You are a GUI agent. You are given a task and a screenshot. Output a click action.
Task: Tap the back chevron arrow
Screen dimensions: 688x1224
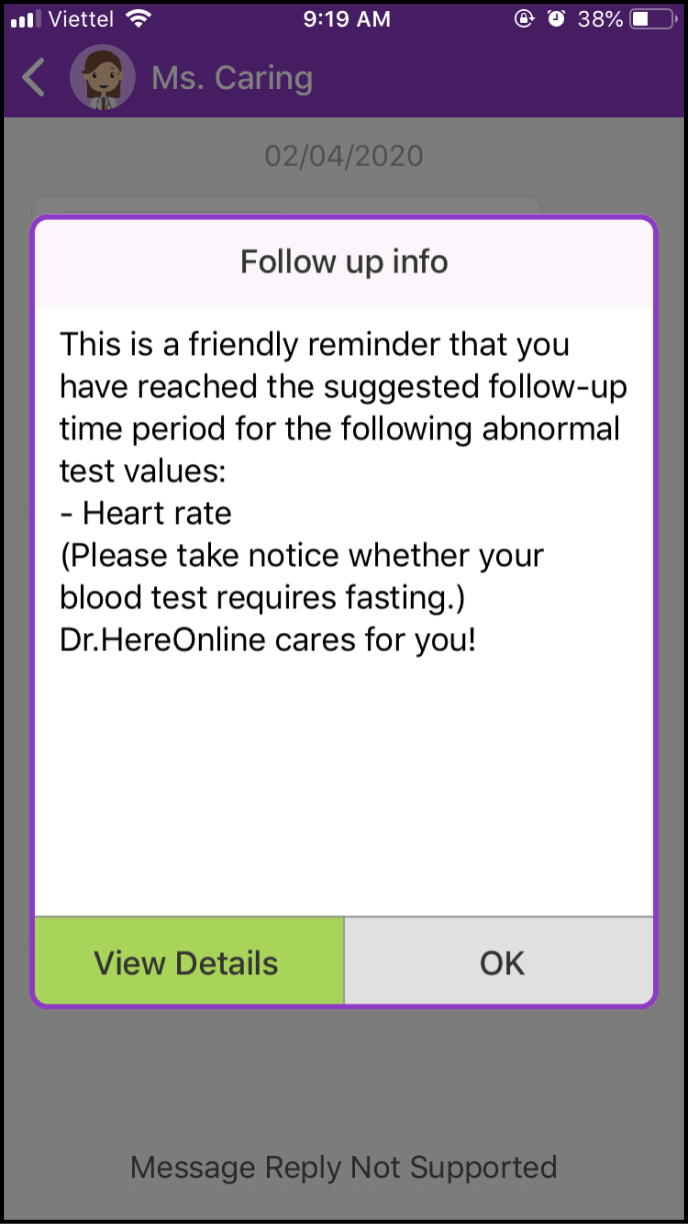pyautogui.click(x=34, y=78)
